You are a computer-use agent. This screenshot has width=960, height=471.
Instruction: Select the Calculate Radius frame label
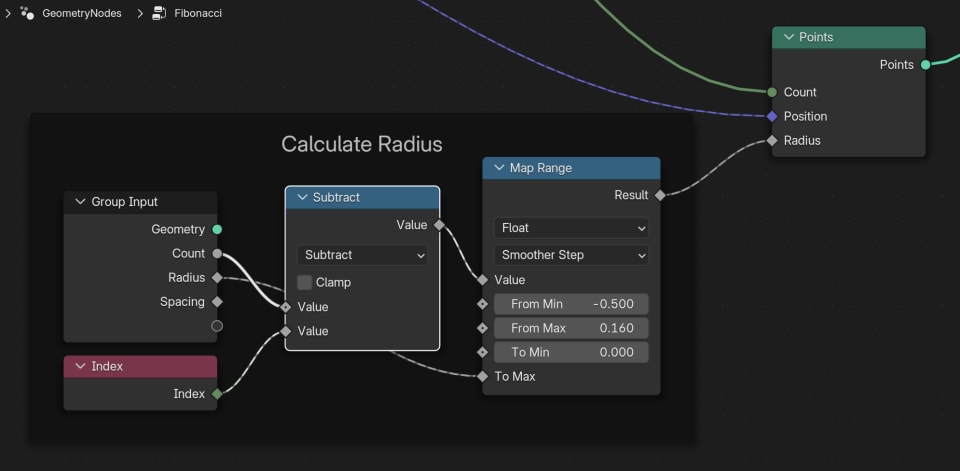[x=362, y=144]
